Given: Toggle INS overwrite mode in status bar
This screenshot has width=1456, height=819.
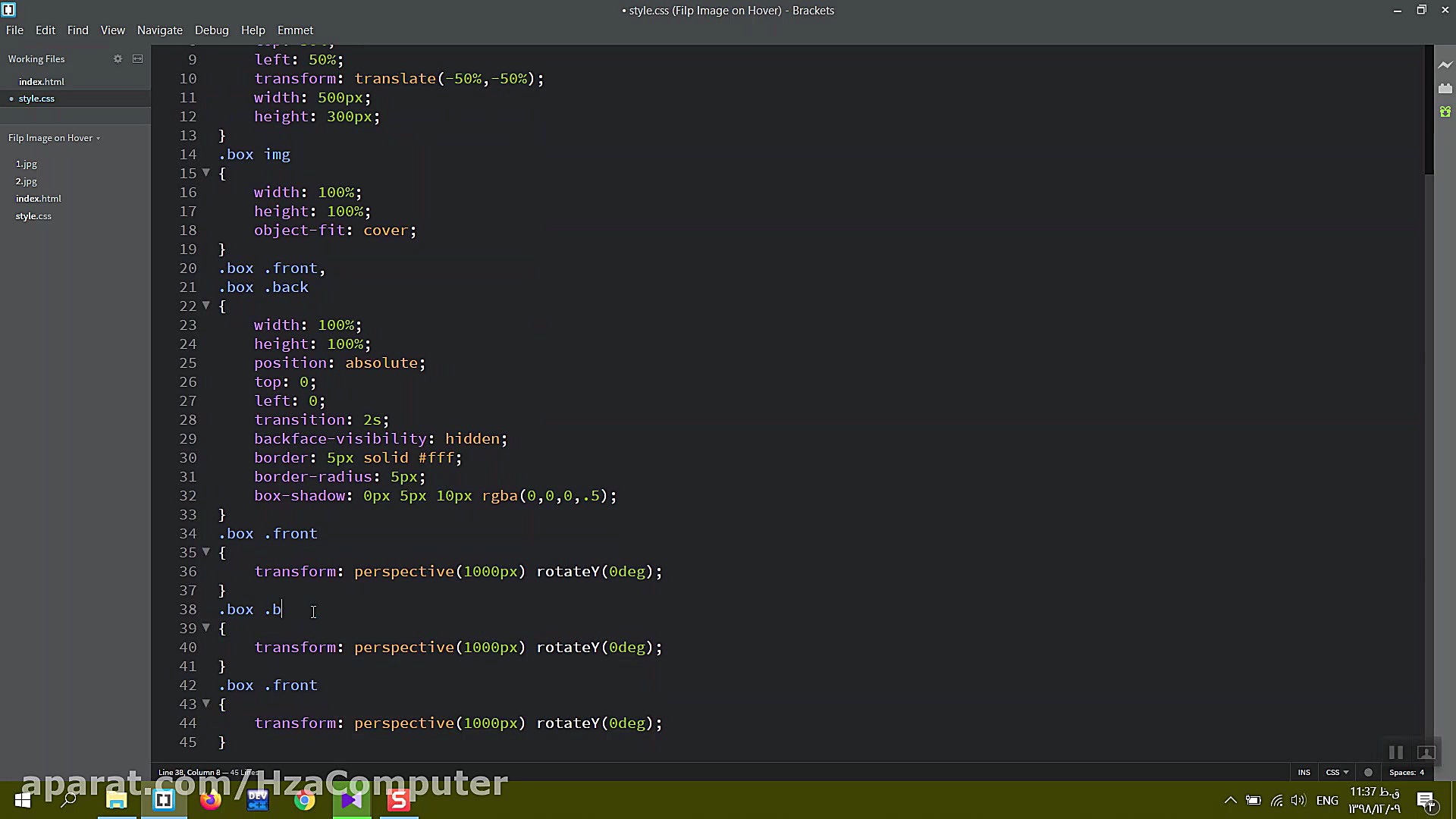Looking at the screenshot, I should [x=1304, y=771].
